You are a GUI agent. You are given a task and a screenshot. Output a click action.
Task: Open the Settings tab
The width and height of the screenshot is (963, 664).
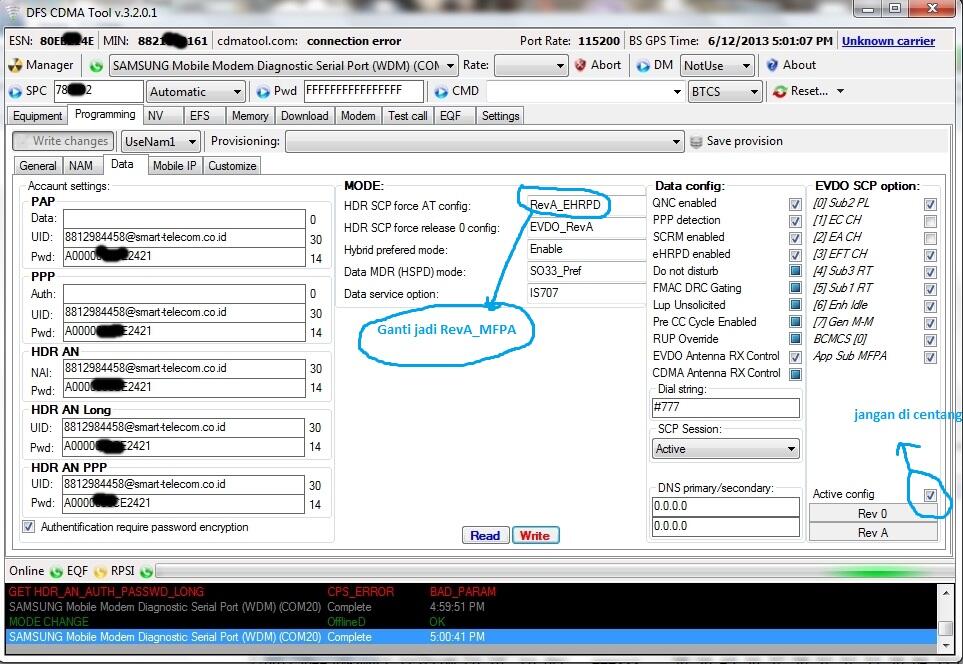(x=500, y=116)
